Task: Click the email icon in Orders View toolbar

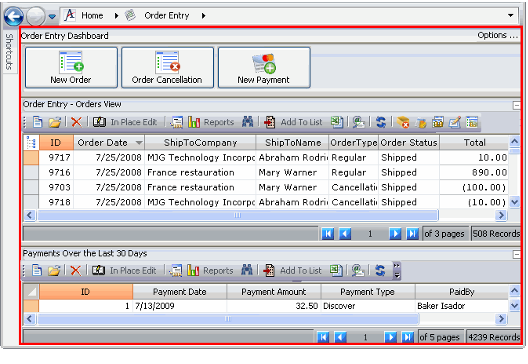Action: point(358,122)
